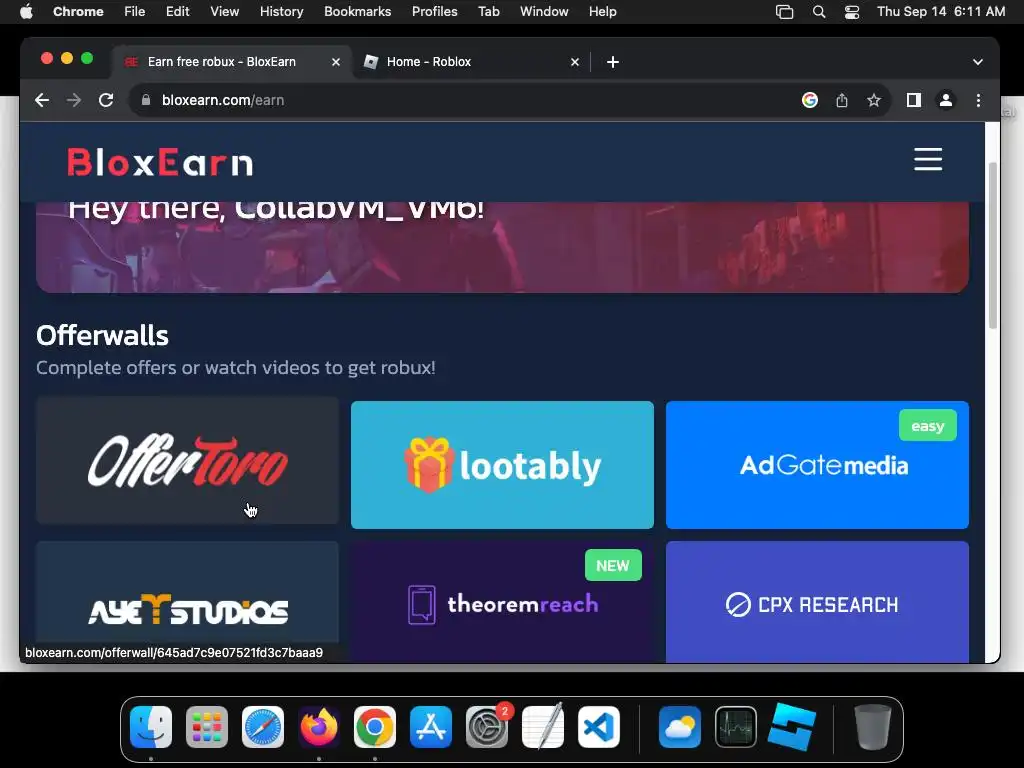1024x768 pixels.
Task: Open the Chrome profile avatar
Action: click(946, 100)
